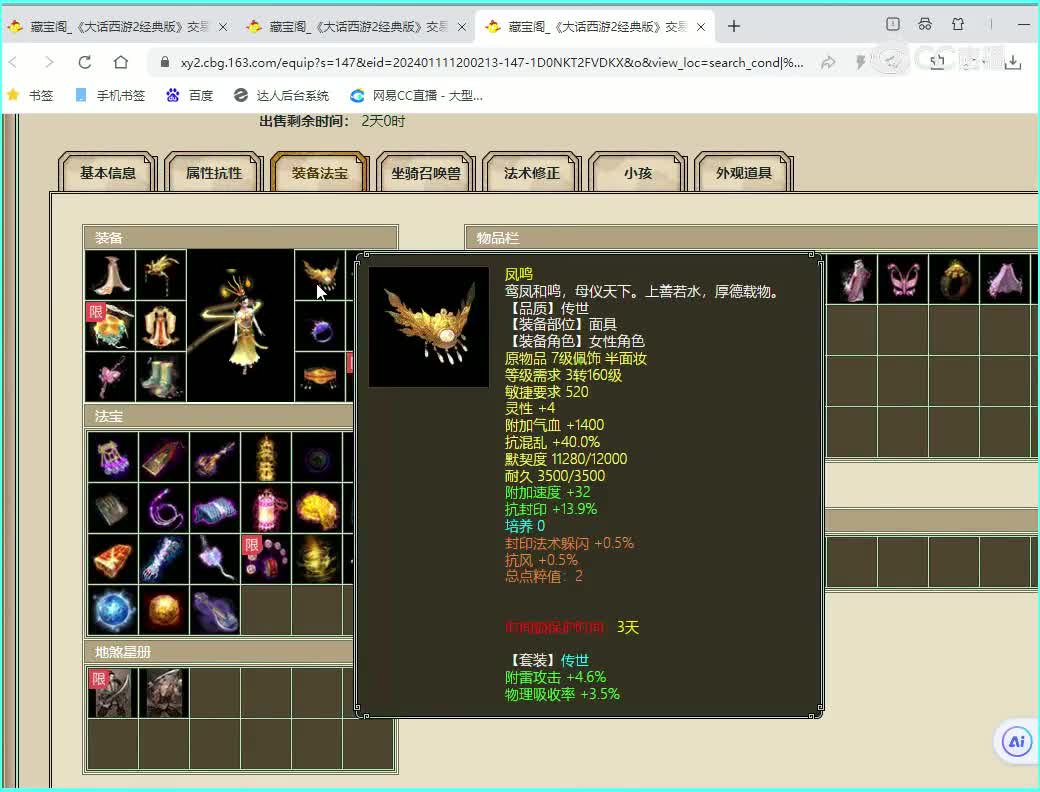1040x792 pixels.
Task: Click the lightning speed-mode icon
Action: point(860,63)
